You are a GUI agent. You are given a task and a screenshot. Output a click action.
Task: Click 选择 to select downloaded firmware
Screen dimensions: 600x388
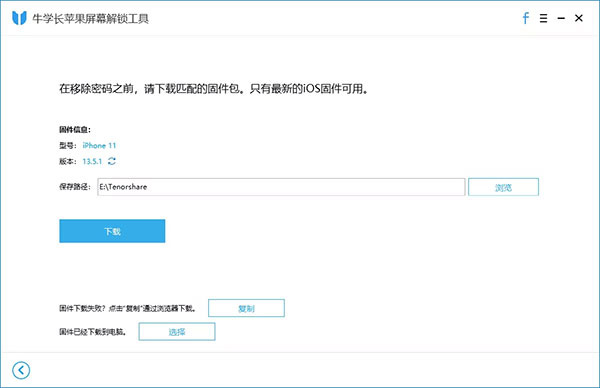[x=177, y=331]
